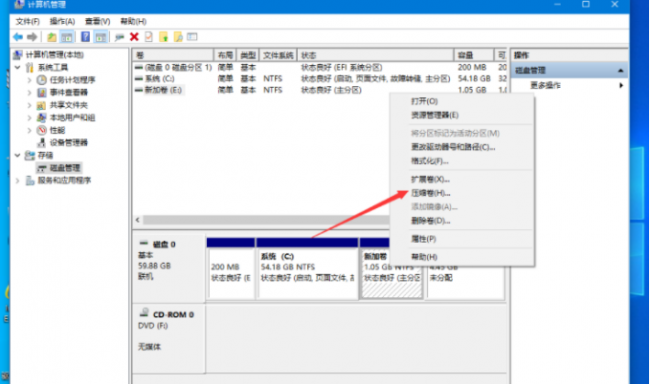
Task: Select 磁盘管理 in the left tree
Action: pyautogui.click(x=65, y=168)
